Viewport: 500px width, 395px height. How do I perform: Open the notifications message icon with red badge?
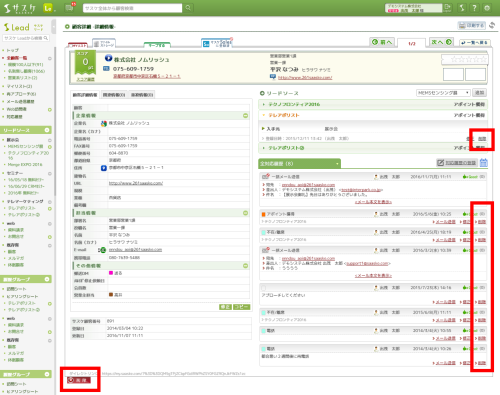click(70, 7)
